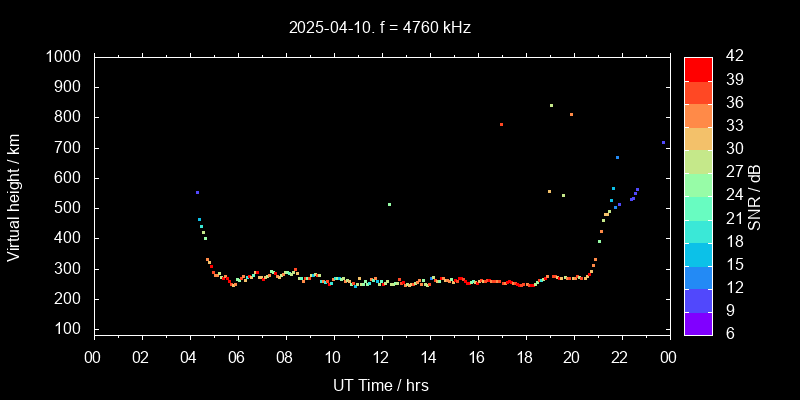Click the red 39–42 dB colorbar segment
This screenshot has width=800, height=400.
[698, 68]
